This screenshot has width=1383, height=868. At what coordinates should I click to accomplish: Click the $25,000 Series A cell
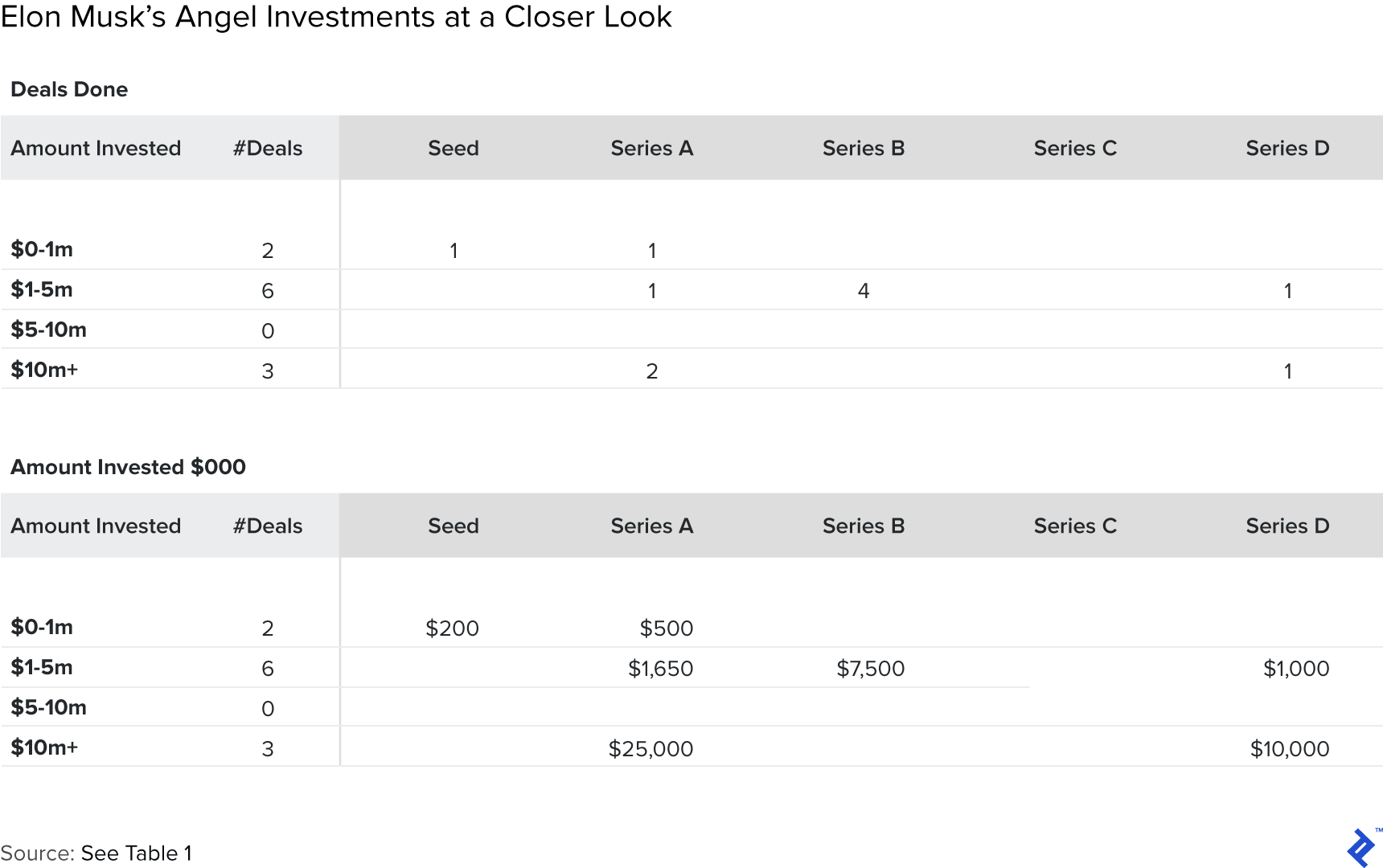tap(650, 749)
